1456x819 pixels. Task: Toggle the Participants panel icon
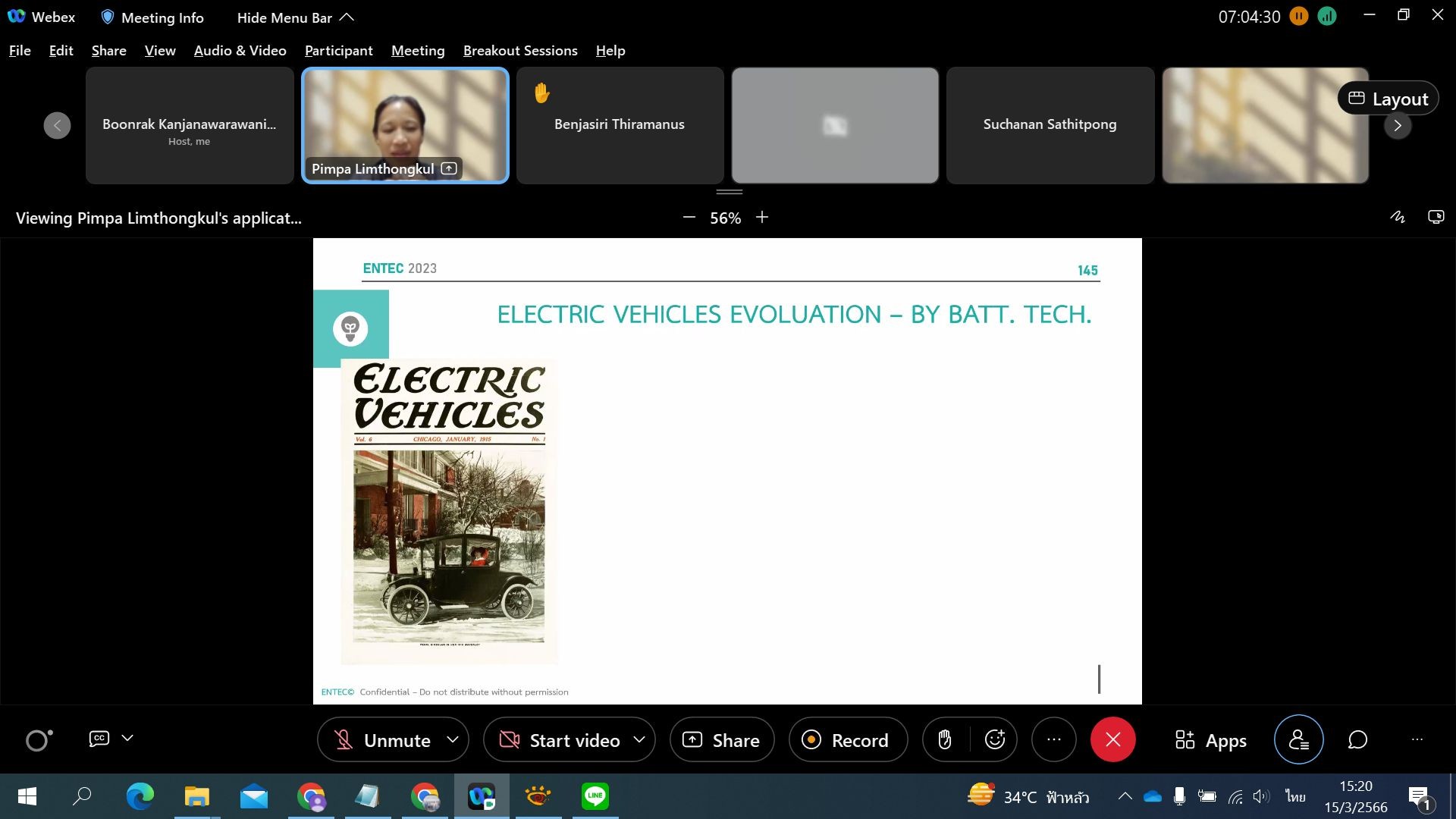1299,739
